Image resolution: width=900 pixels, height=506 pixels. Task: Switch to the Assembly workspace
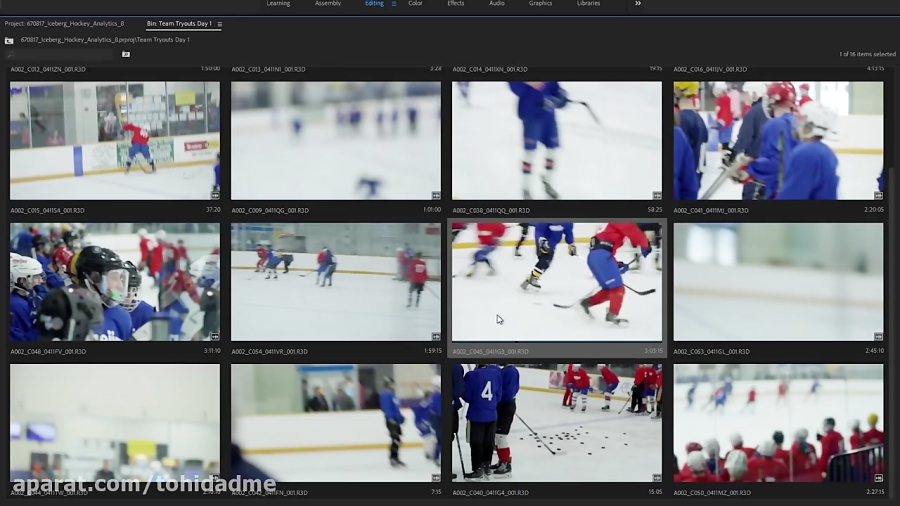point(328,3)
